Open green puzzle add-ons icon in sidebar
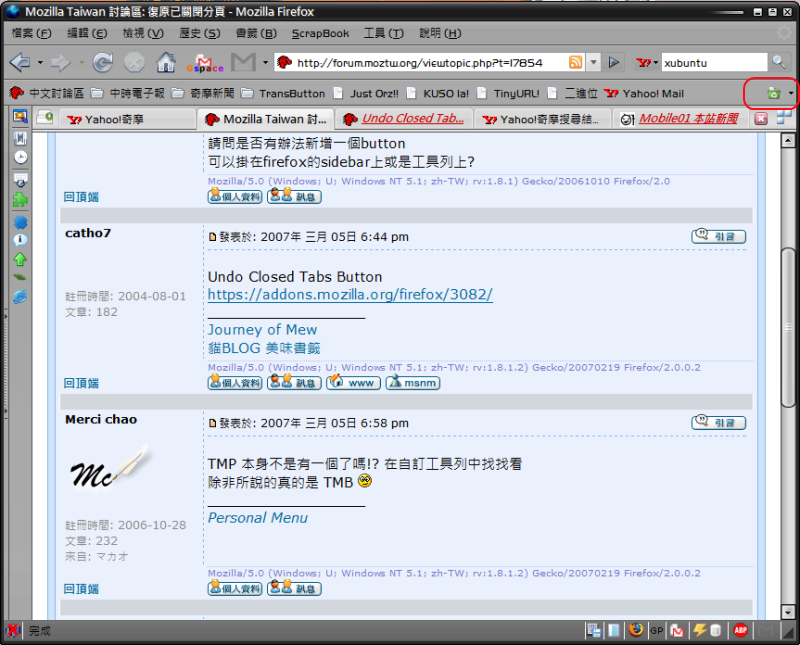800x645 pixels. 20,200
